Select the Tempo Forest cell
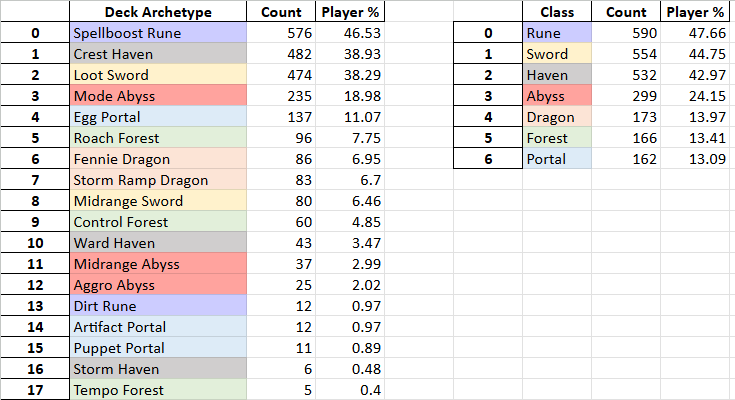 point(158,390)
